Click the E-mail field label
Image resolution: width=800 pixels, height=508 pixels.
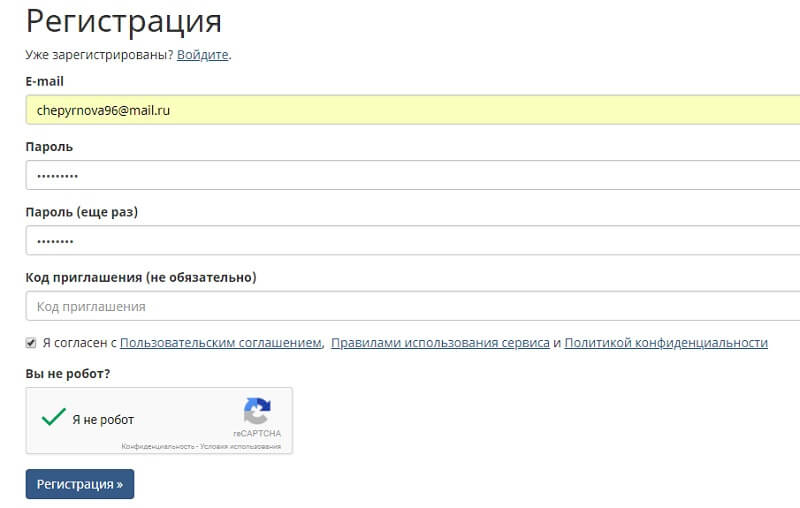[45, 81]
